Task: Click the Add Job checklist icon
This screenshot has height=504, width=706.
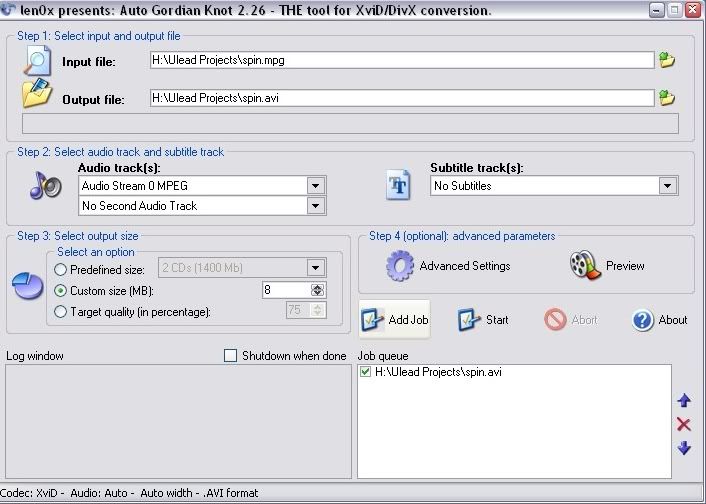Action: tap(372, 320)
